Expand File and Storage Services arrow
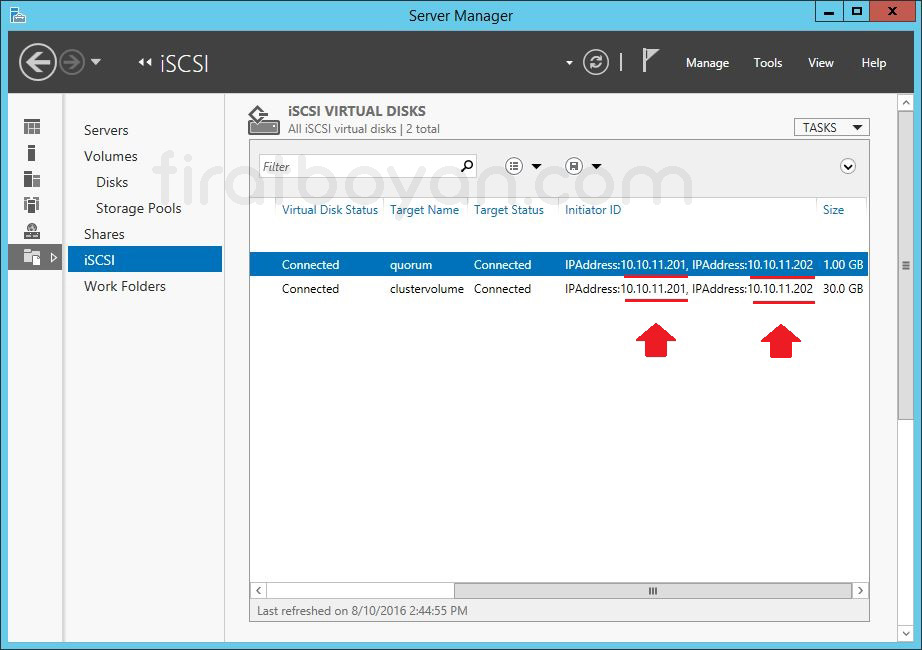This screenshot has height=650, width=922. tap(54, 257)
